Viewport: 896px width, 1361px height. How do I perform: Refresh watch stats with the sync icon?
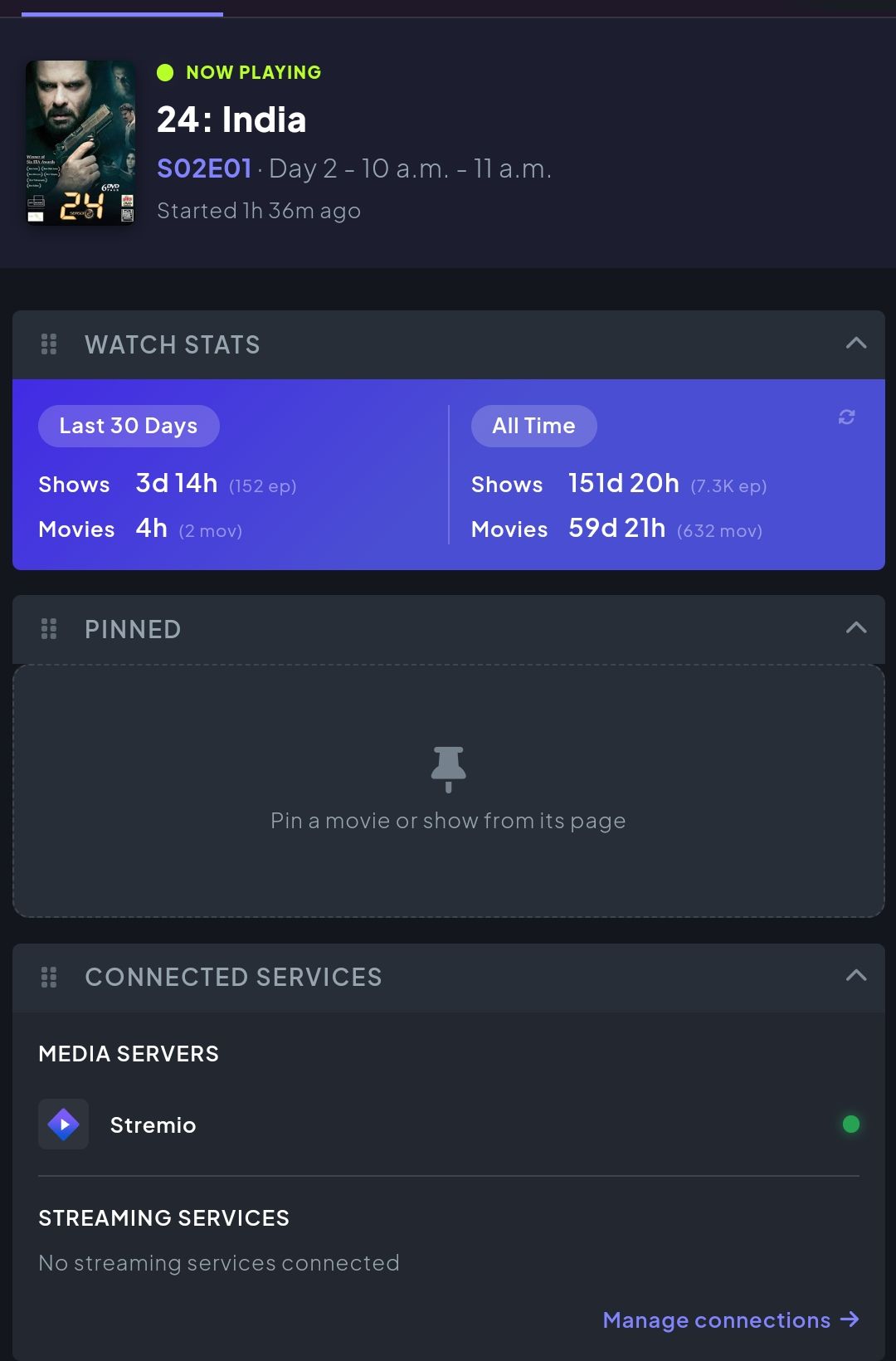[846, 417]
